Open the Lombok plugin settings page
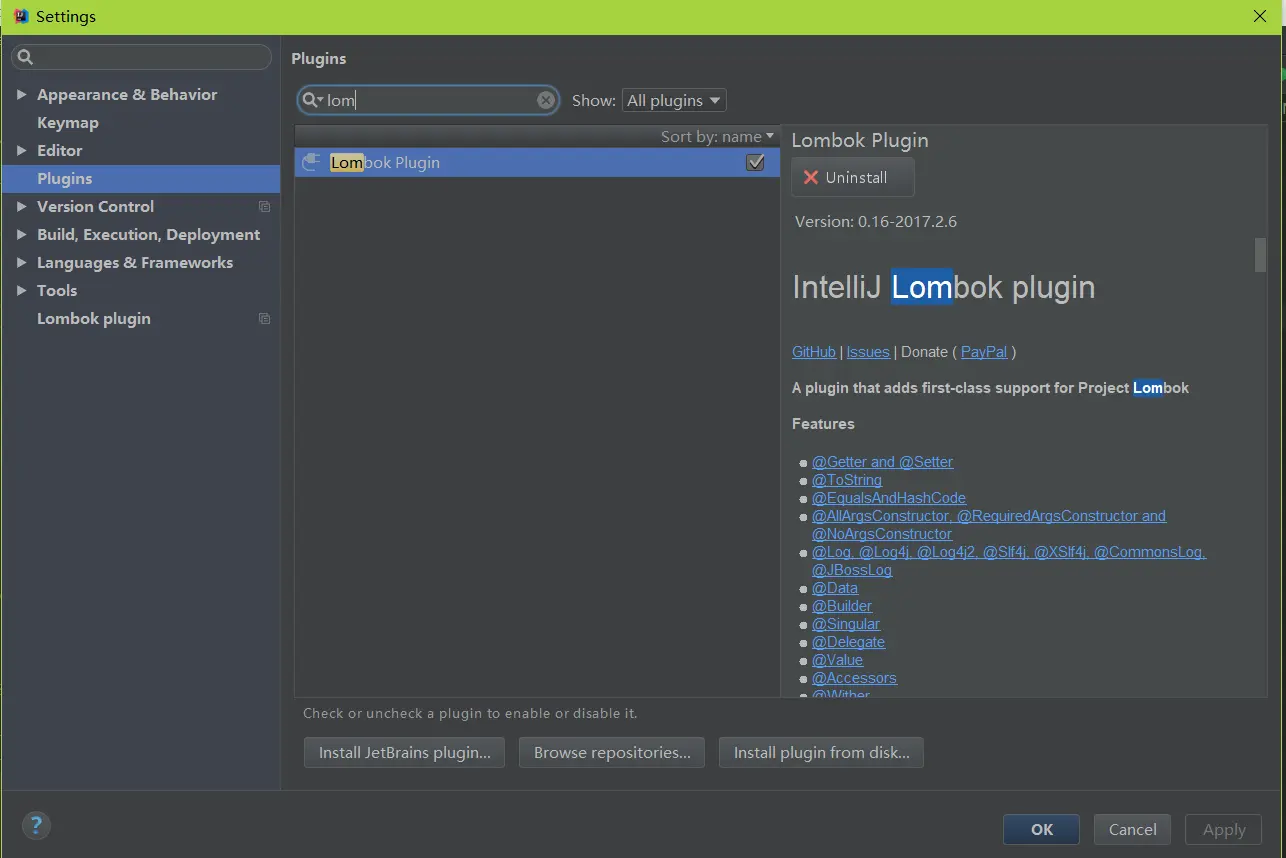1286x858 pixels. [94, 318]
